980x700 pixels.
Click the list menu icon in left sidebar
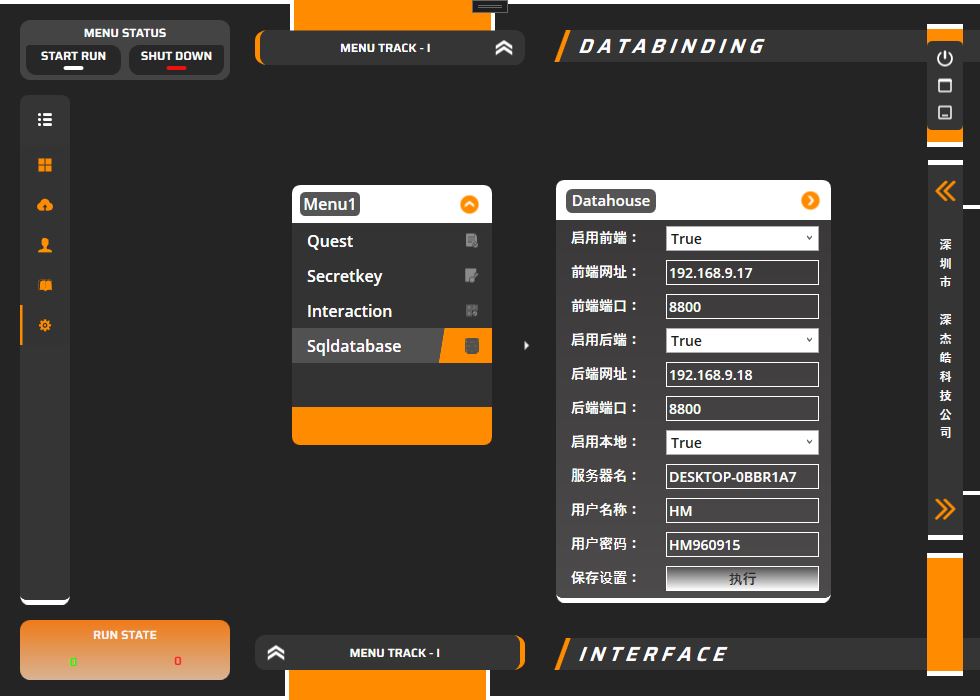(x=45, y=120)
